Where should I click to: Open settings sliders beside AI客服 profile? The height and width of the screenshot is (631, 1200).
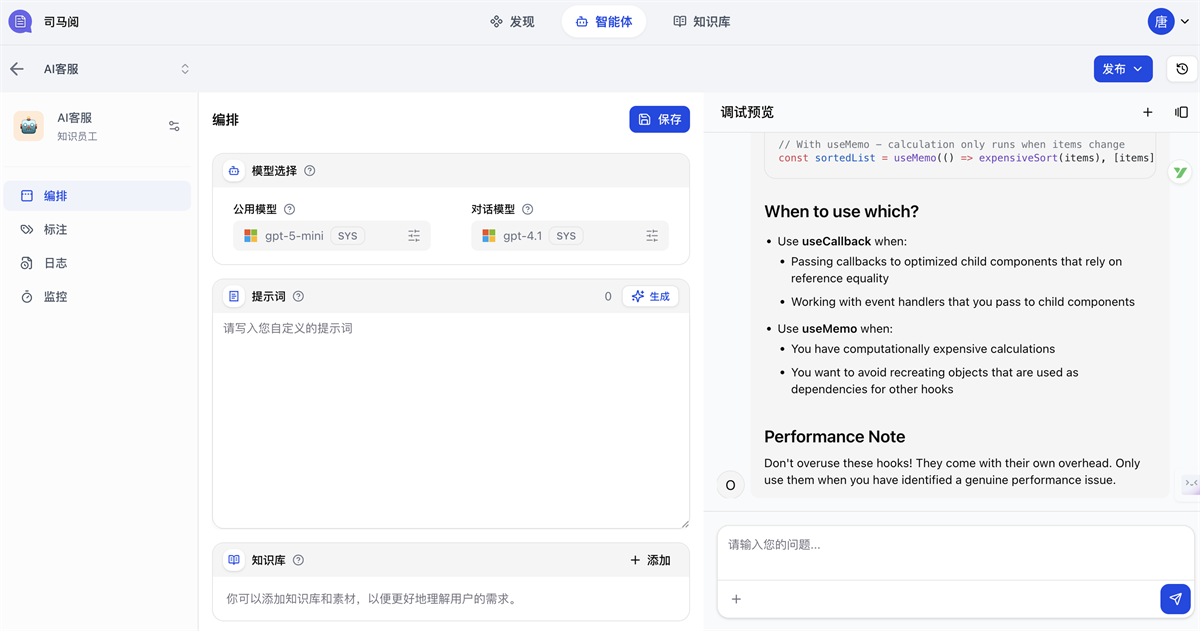tap(174, 126)
